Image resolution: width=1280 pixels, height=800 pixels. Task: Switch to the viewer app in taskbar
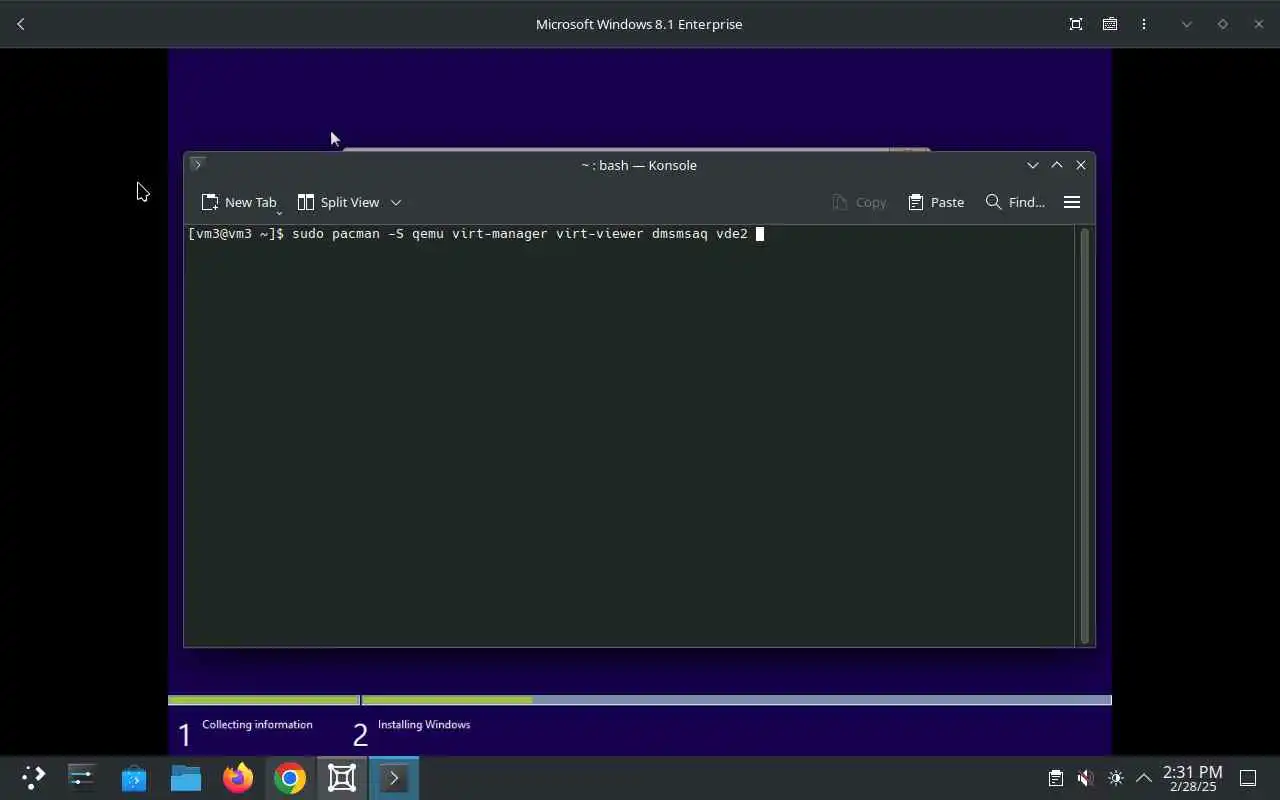click(x=342, y=778)
